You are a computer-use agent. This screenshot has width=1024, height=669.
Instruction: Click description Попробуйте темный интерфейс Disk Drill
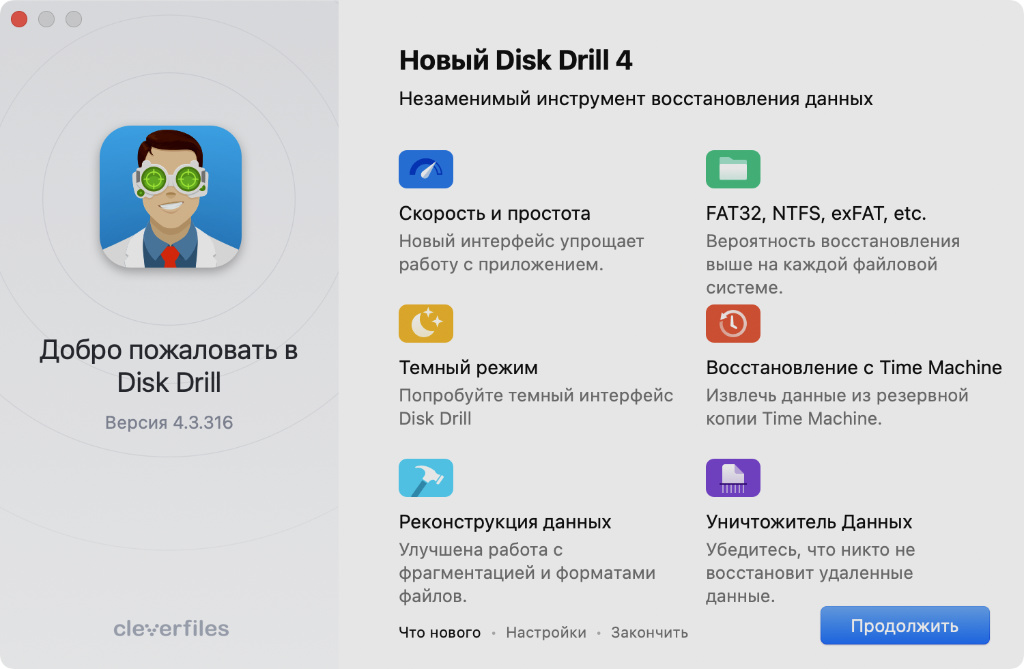click(536, 407)
